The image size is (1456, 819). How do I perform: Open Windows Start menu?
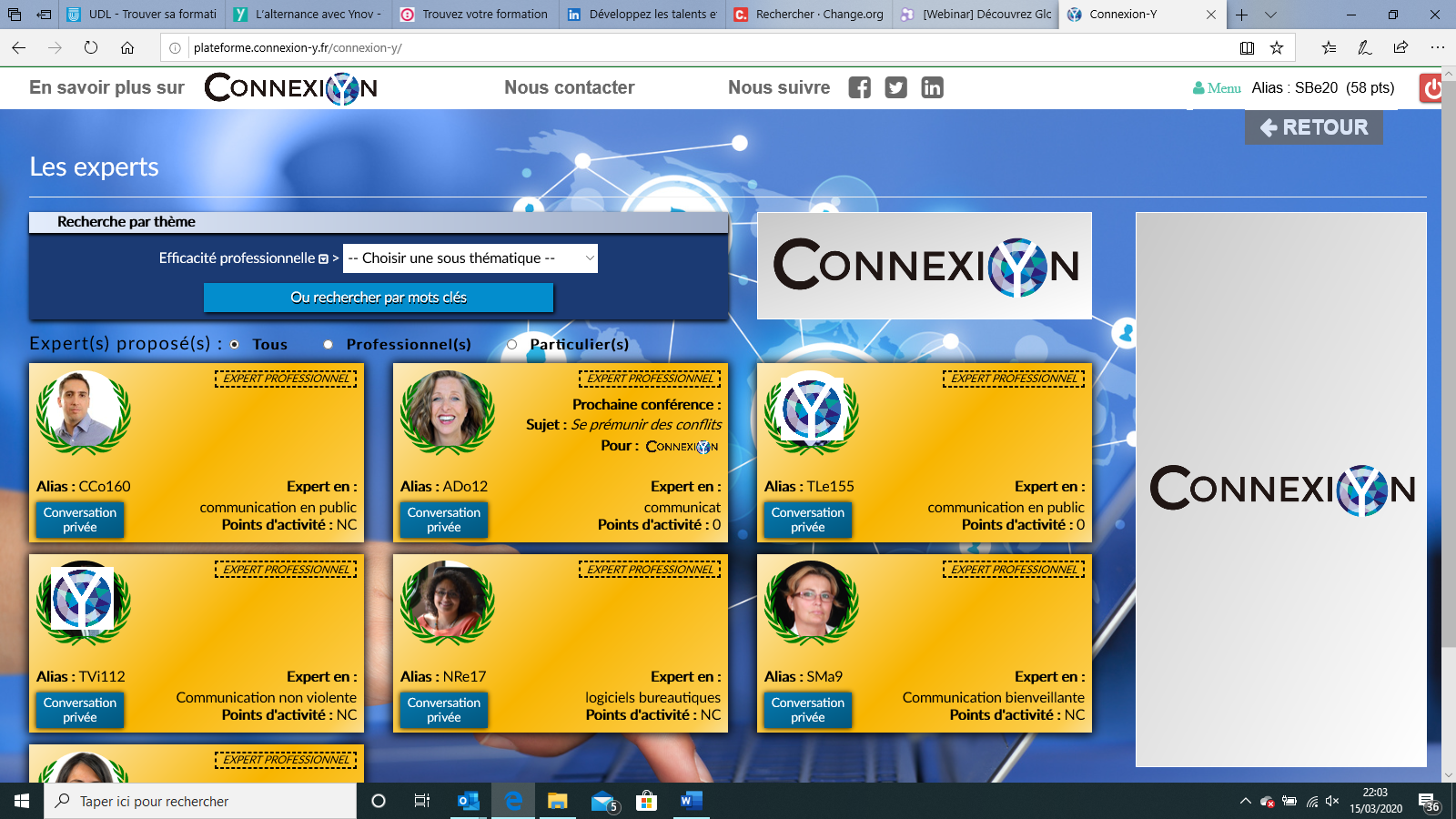tap(22, 801)
